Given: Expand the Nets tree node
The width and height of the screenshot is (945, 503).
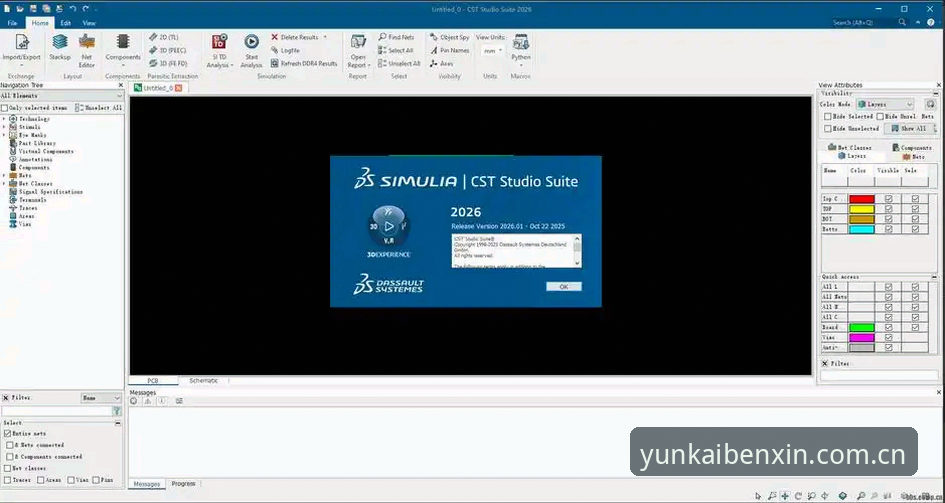Looking at the screenshot, I should tap(4, 175).
